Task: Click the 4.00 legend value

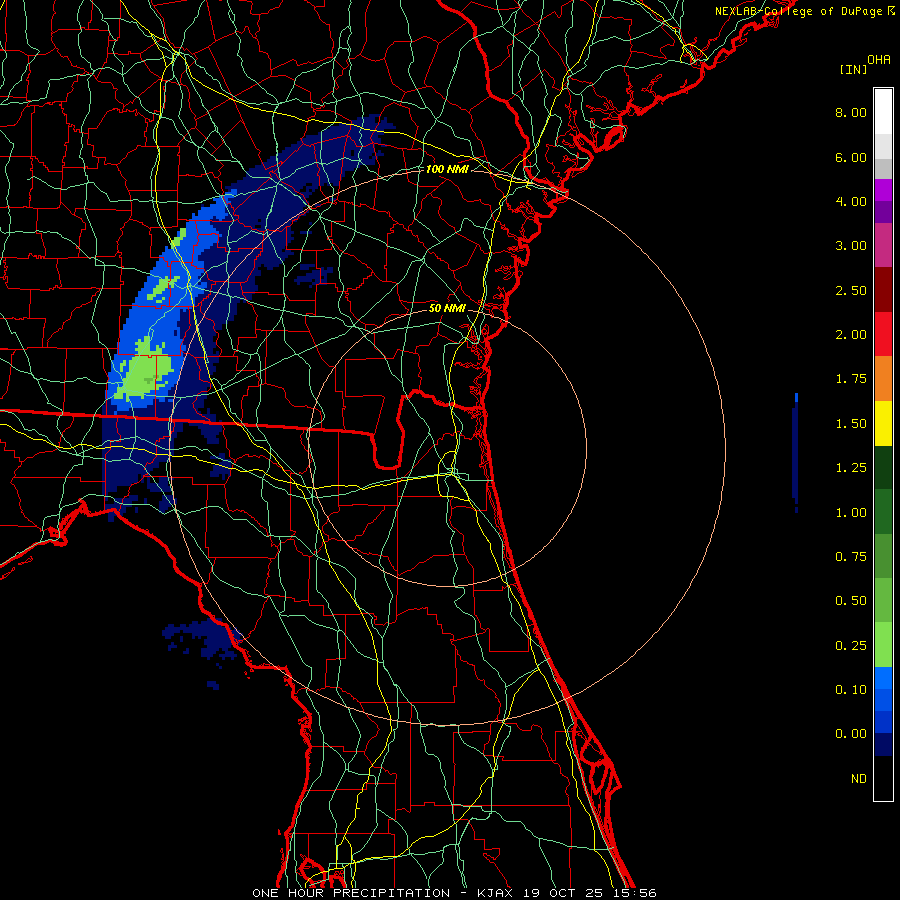Action: tap(851, 201)
